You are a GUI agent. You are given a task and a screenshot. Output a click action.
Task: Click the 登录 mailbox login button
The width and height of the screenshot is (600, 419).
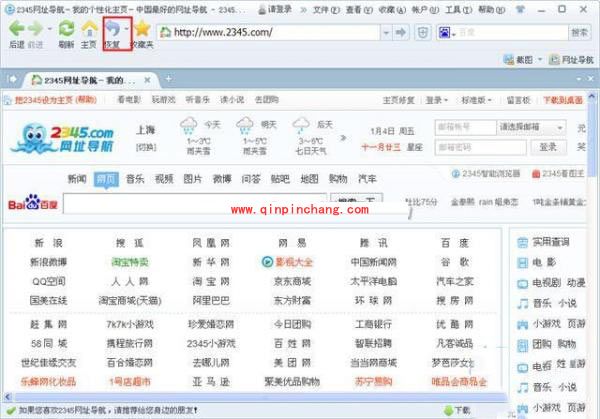548,147
